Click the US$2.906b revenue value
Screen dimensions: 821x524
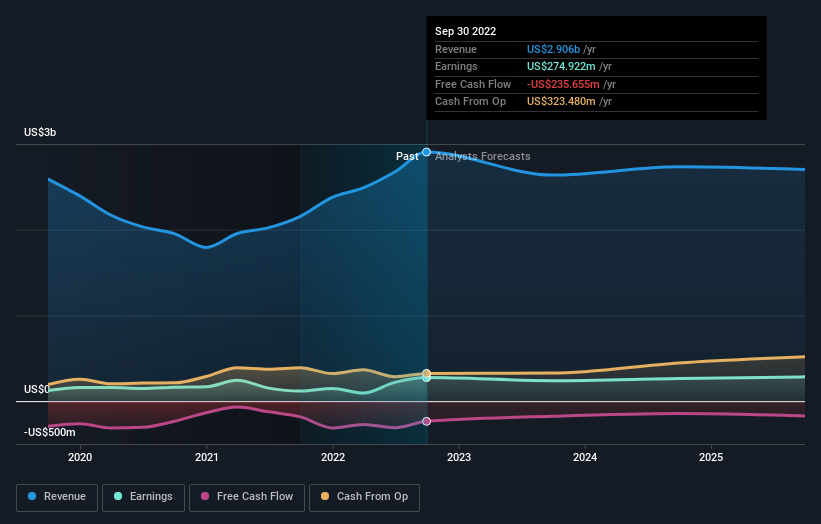click(553, 49)
